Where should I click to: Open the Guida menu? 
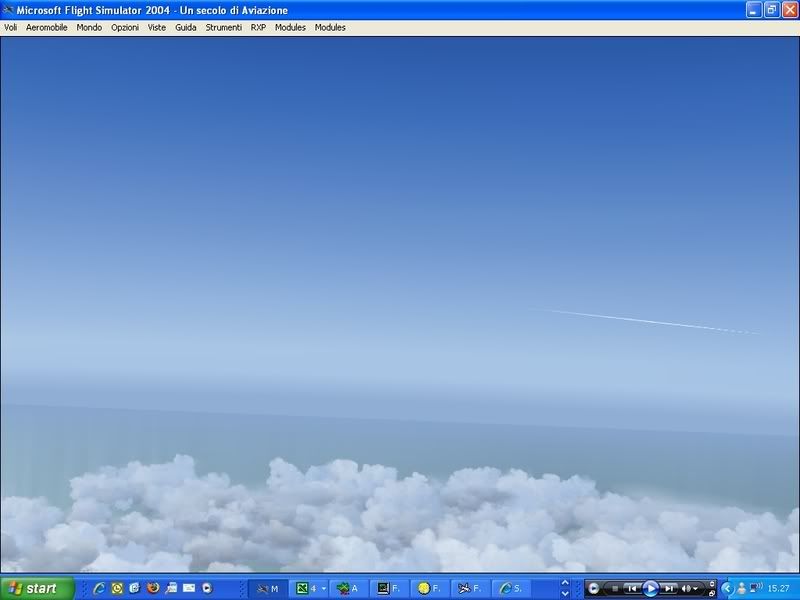186,28
